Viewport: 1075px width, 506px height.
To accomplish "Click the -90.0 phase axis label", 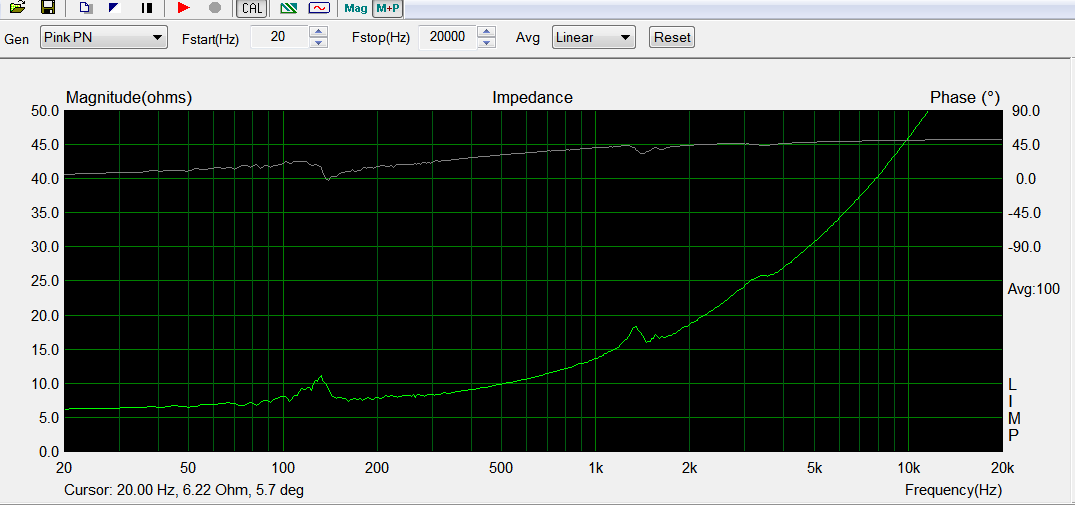I will tap(1024, 247).
